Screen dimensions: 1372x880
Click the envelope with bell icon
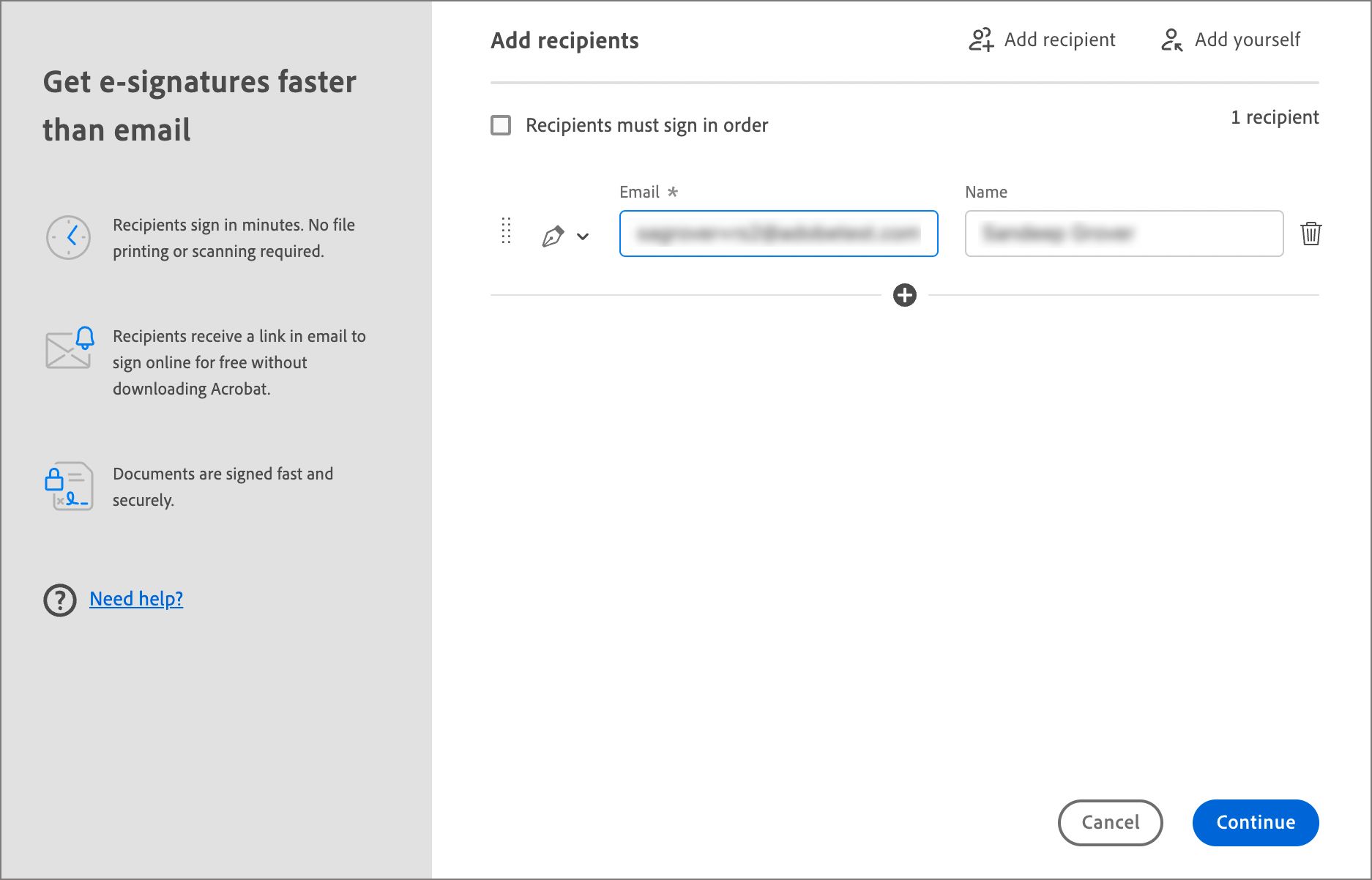pos(70,348)
